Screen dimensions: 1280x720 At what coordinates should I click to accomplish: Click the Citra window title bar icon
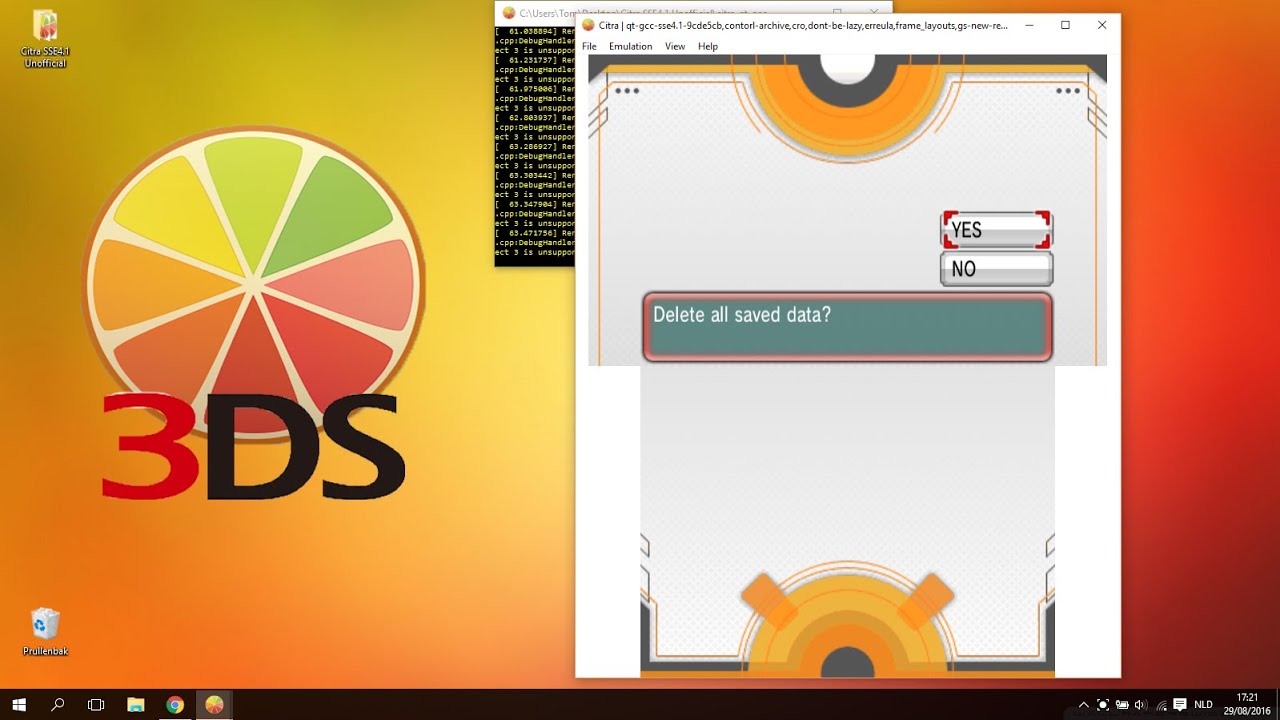[x=588, y=25]
